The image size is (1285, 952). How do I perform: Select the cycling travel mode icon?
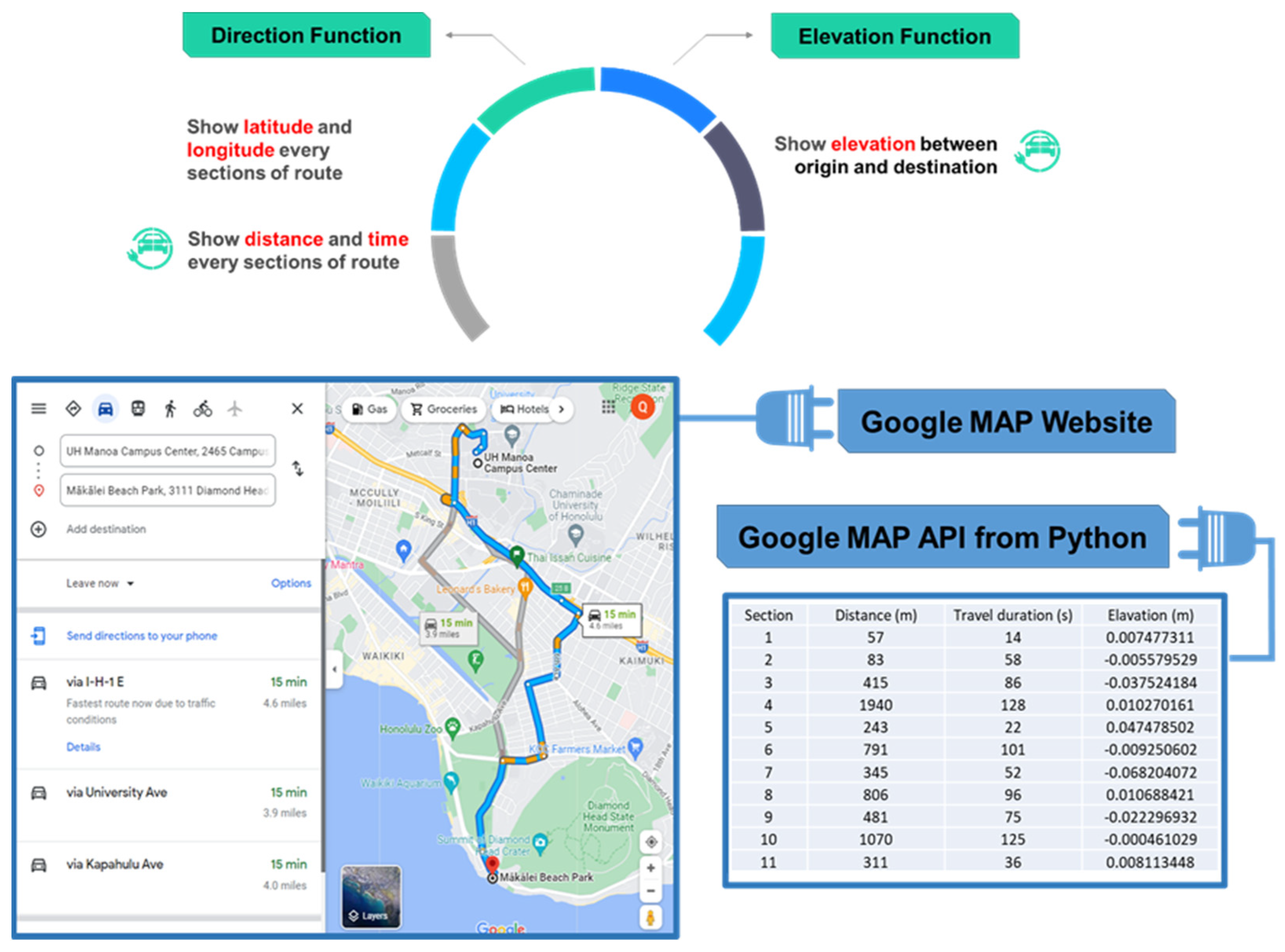coord(202,409)
